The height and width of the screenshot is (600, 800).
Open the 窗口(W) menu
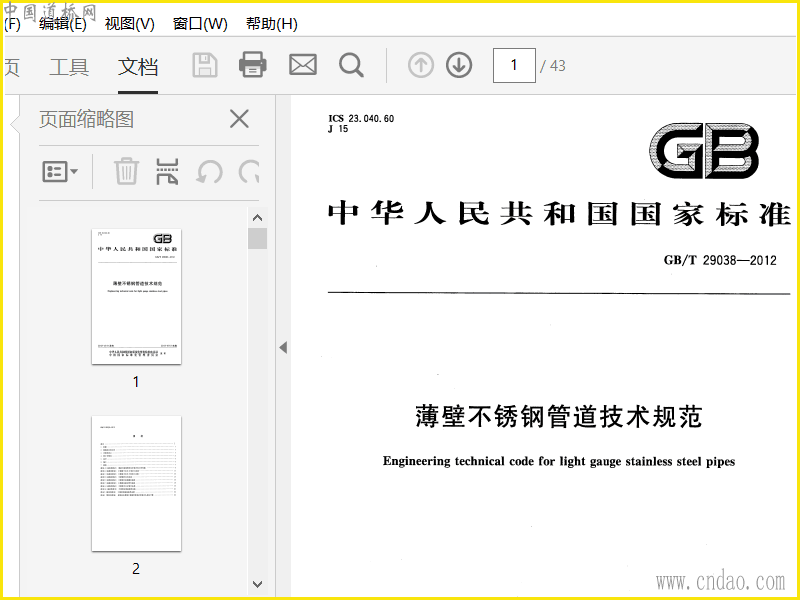[200, 23]
